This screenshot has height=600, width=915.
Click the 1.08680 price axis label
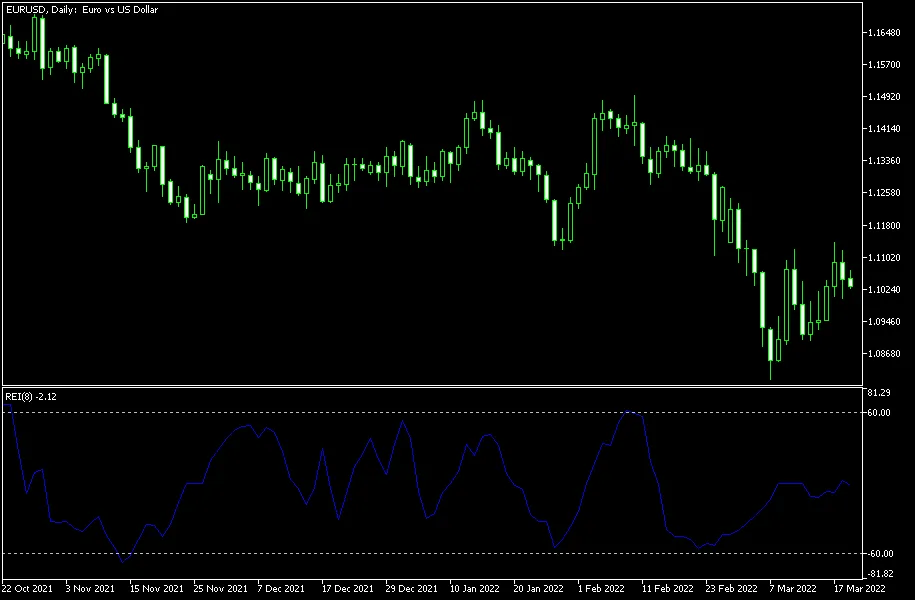click(887, 354)
